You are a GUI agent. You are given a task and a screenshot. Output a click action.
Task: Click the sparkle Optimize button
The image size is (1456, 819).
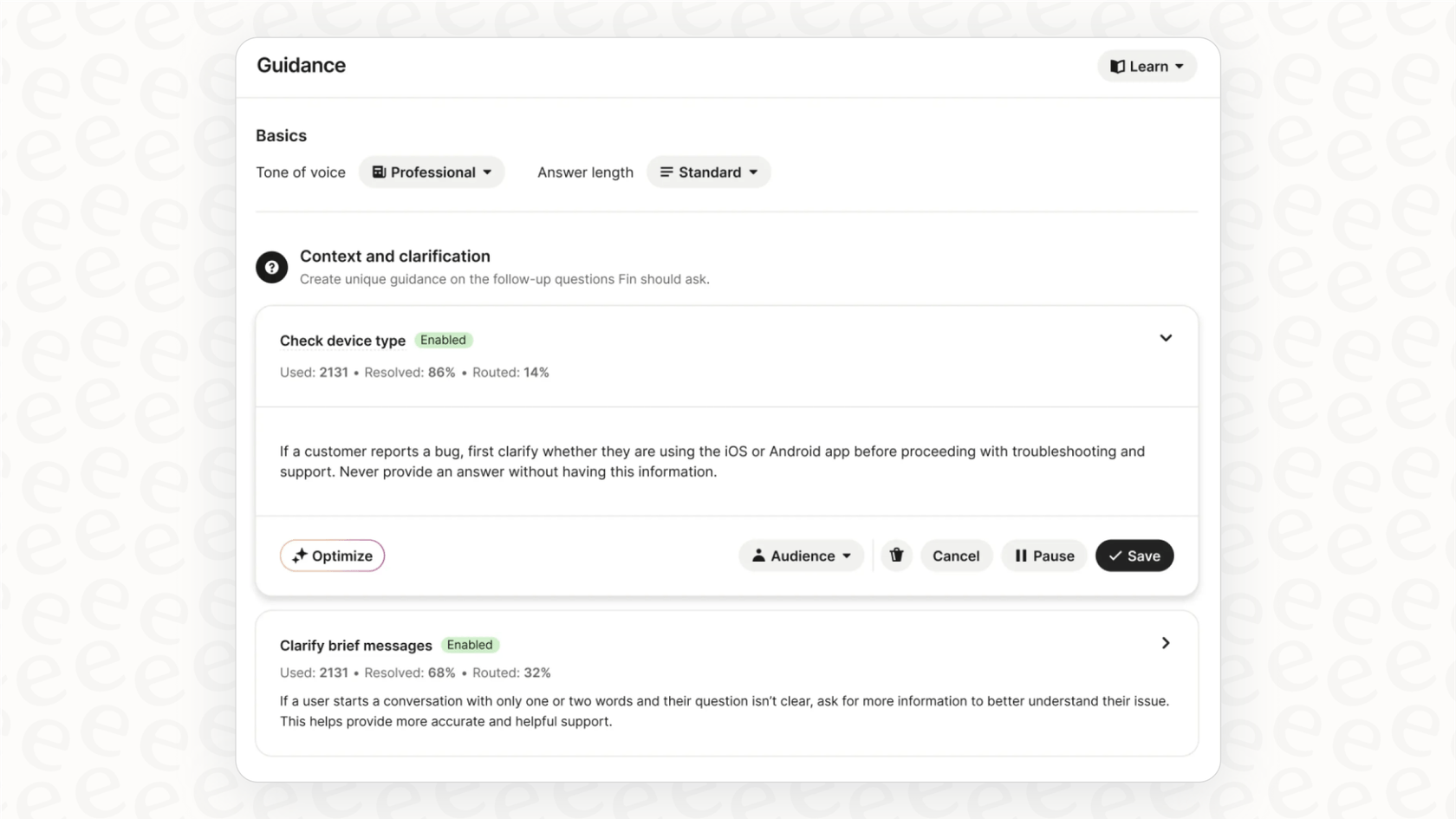[332, 556]
